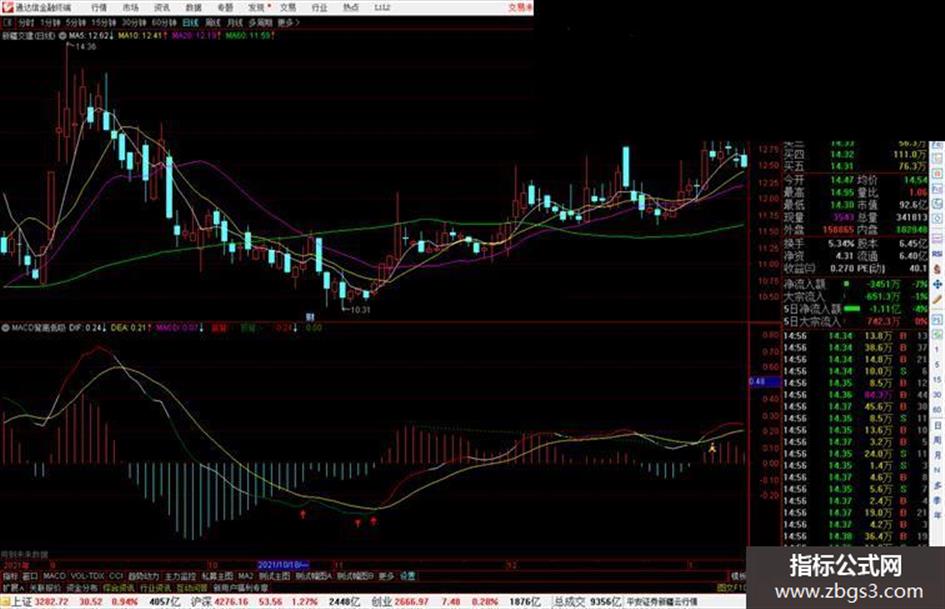Open the 行业资讯 tab

[x=155, y=587]
